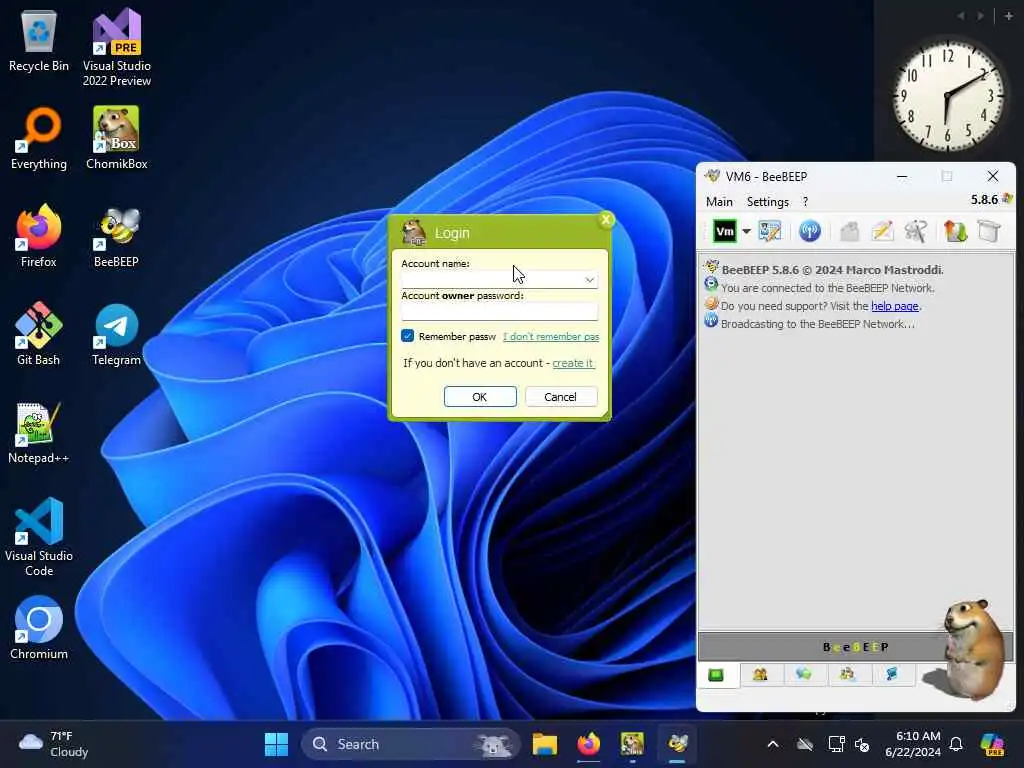
Task: Switch to the groups tab in BeeBEEP
Action: click(x=847, y=675)
